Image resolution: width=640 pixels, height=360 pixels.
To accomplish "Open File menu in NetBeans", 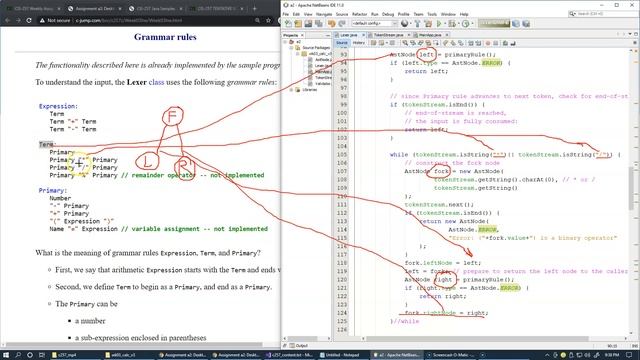I will point(286,14).
